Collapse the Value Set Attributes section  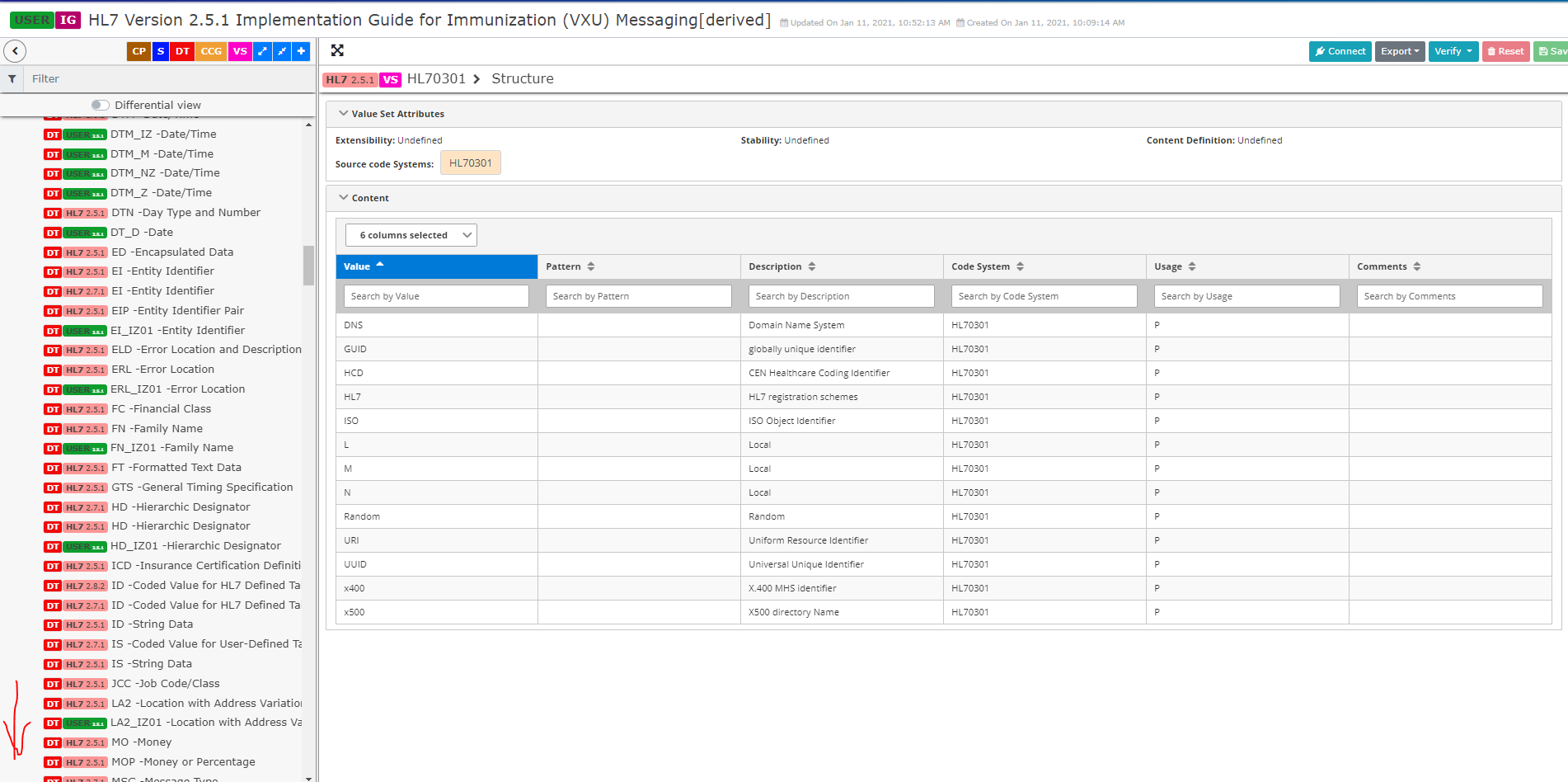pos(345,113)
